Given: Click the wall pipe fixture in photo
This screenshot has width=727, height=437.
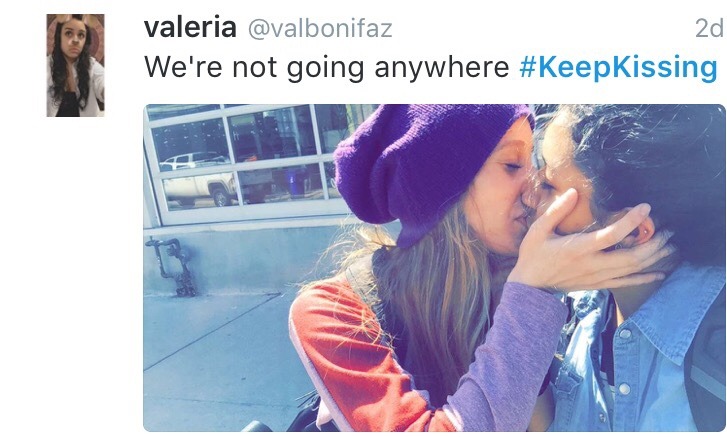Looking at the screenshot, I should pyautogui.click(x=171, y=266).
